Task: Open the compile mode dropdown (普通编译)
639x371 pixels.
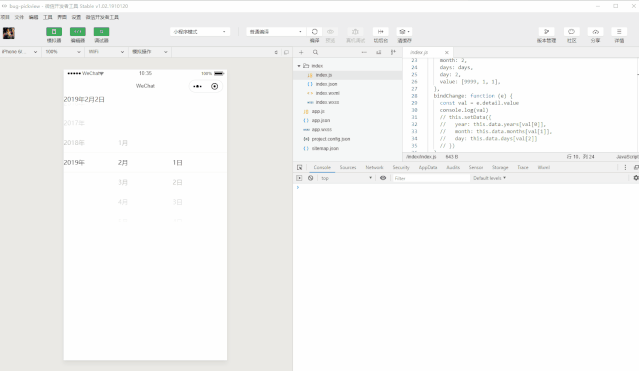Action: coord(275,32)
